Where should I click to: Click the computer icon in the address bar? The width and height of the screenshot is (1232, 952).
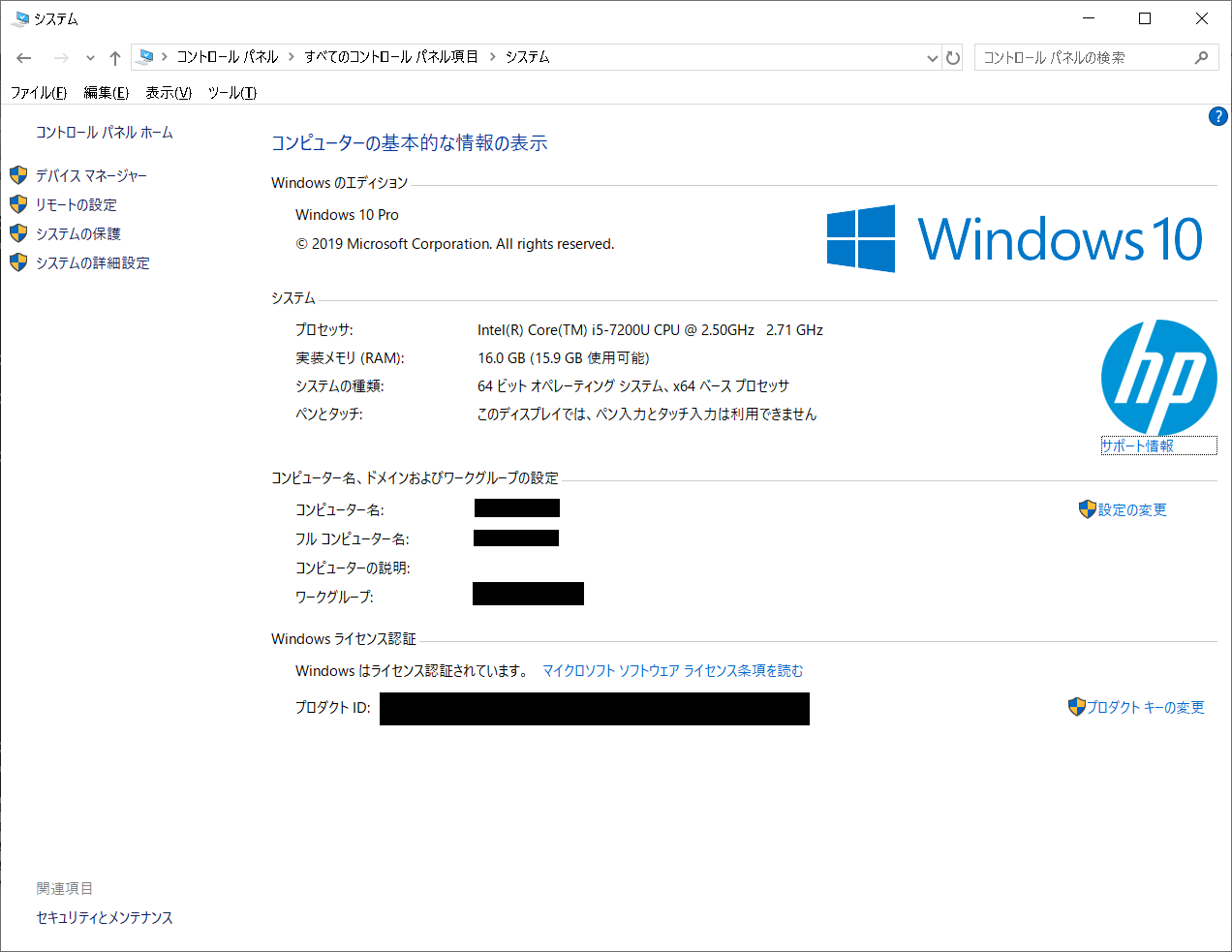(x=145, y=57)
